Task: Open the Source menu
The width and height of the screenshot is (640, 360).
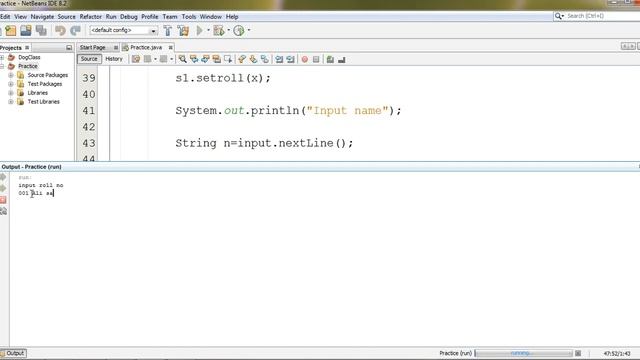Action: (67, 17)
